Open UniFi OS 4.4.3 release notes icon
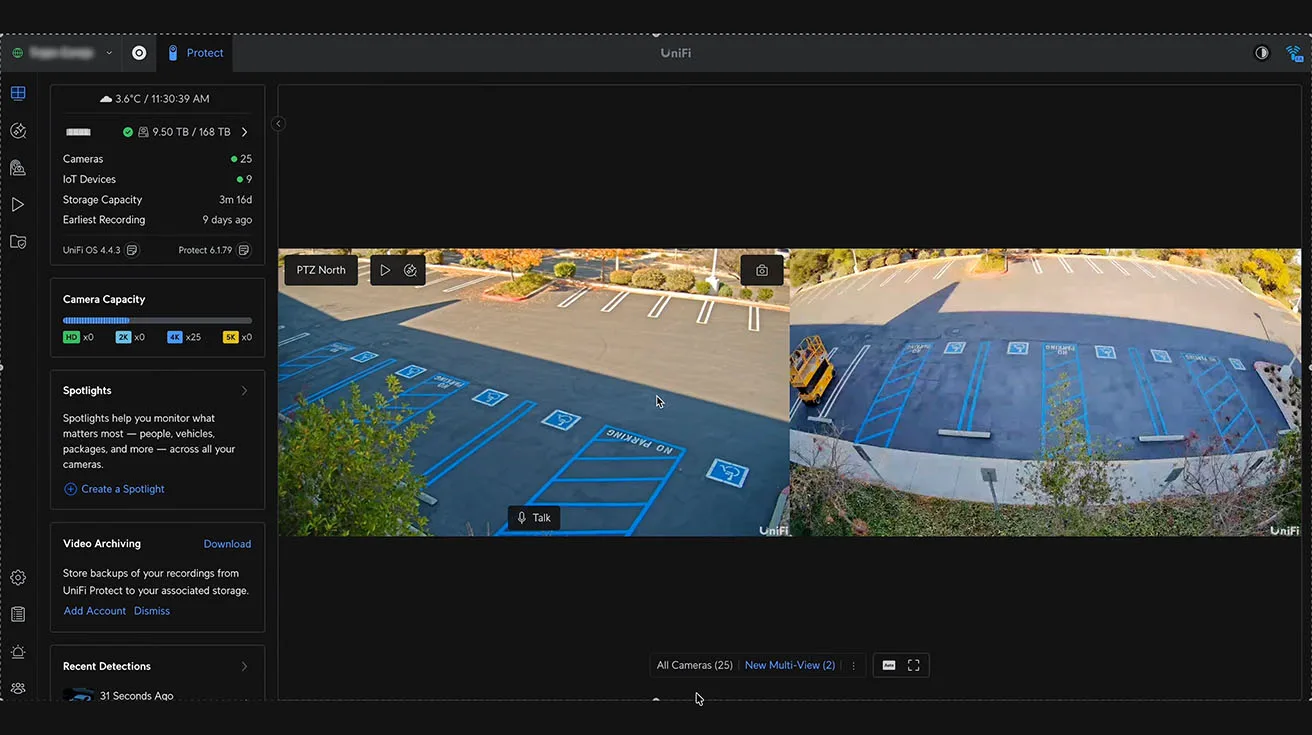The image size is (1312, 735). [x=132, y=250]
